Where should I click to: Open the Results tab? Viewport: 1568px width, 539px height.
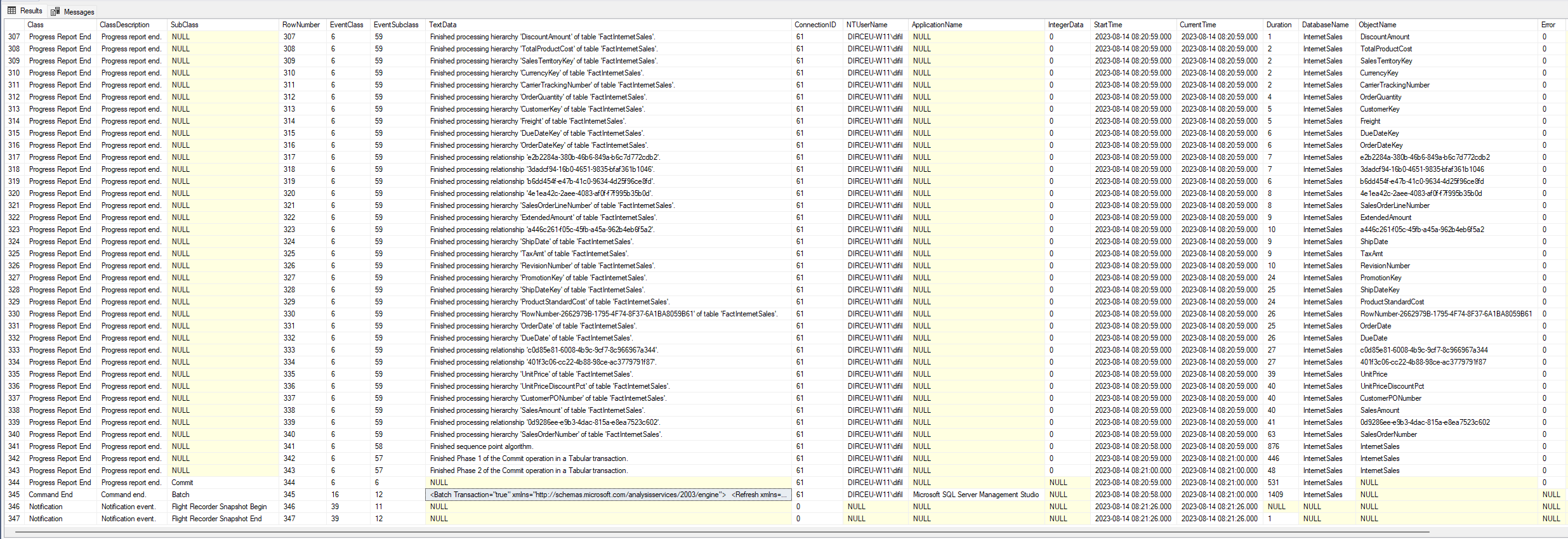(30, 11)
